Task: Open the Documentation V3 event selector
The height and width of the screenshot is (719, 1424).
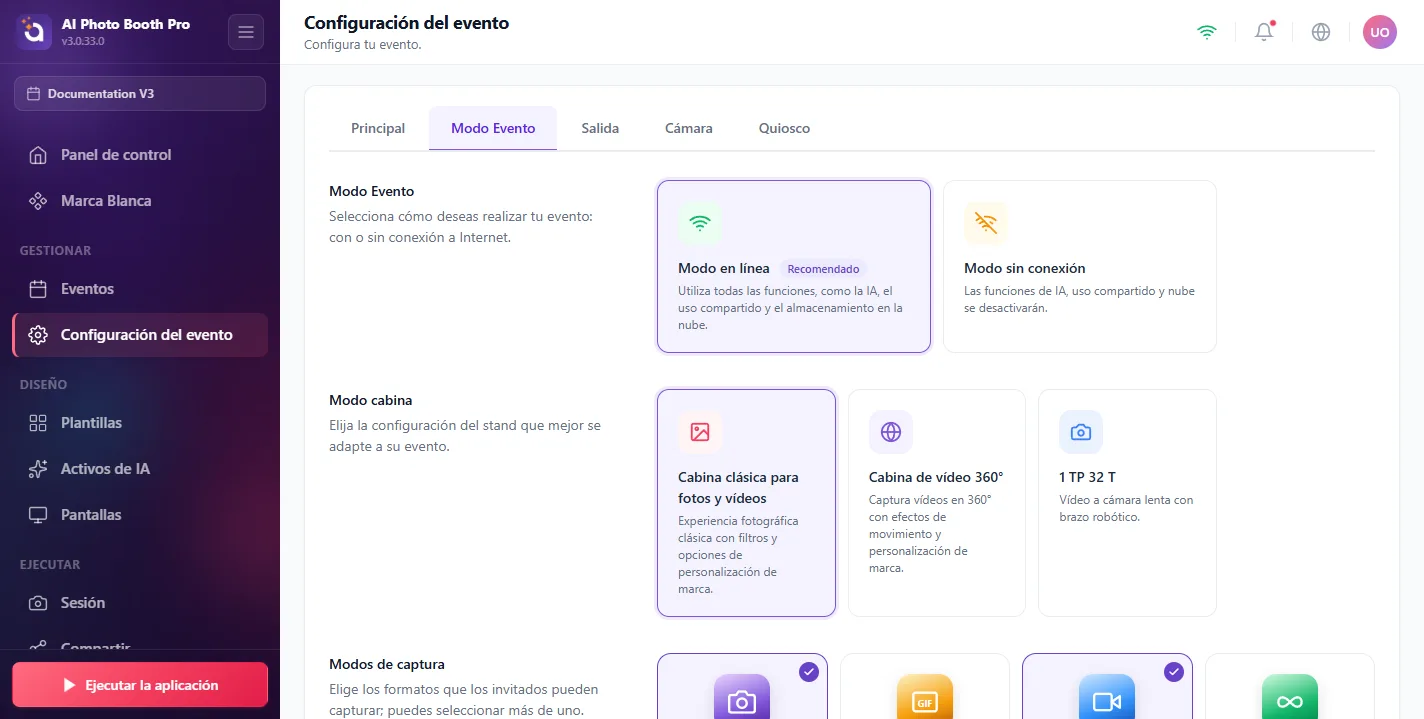Action: [x=140, y=94]
